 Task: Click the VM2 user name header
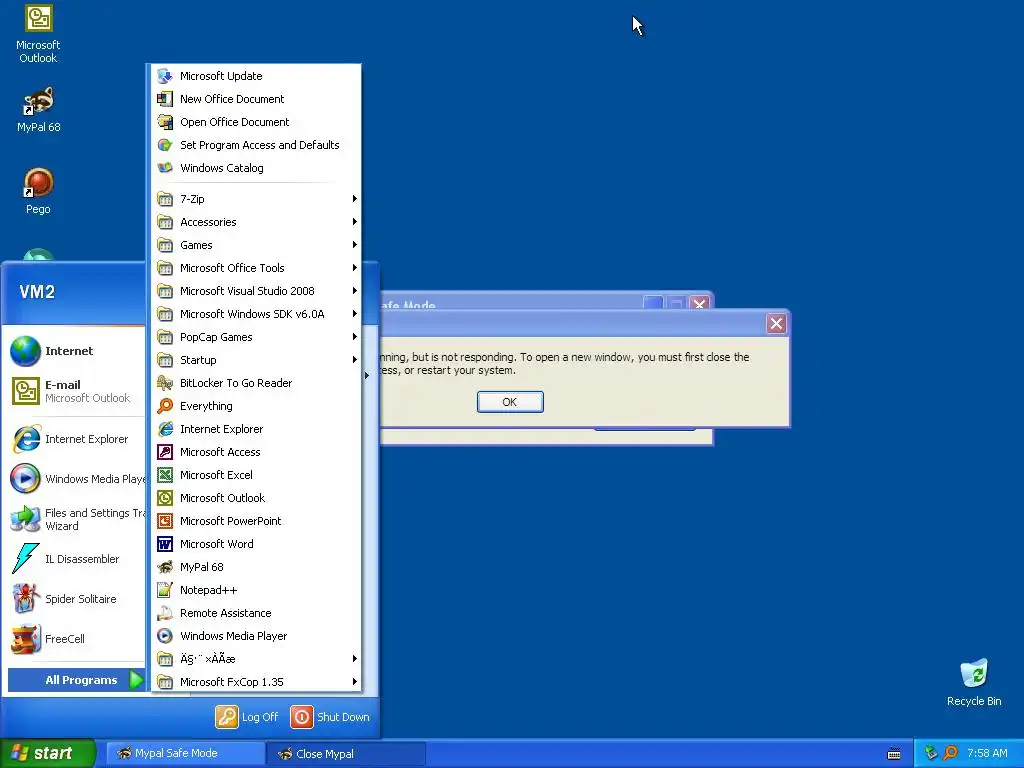click(37, 292)
